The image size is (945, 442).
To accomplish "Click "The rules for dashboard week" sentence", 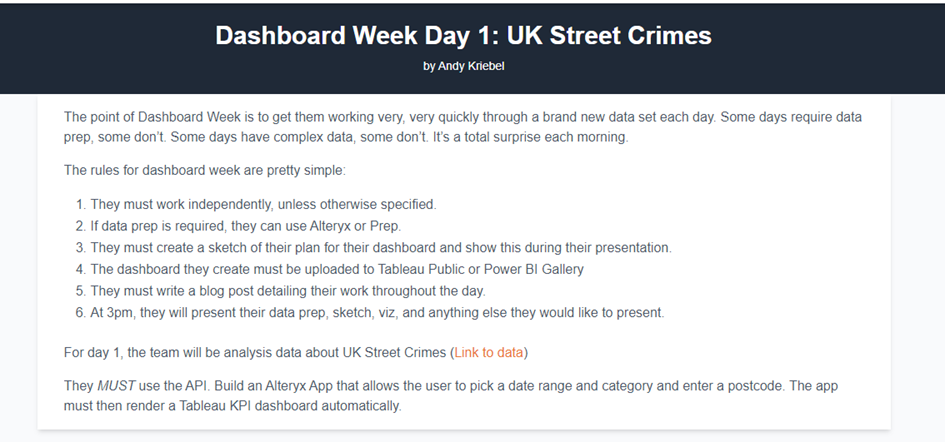I will (205, 171).
